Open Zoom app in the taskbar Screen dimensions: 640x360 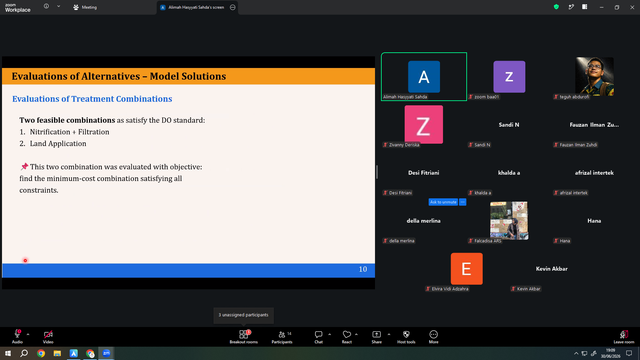point(107,353)
